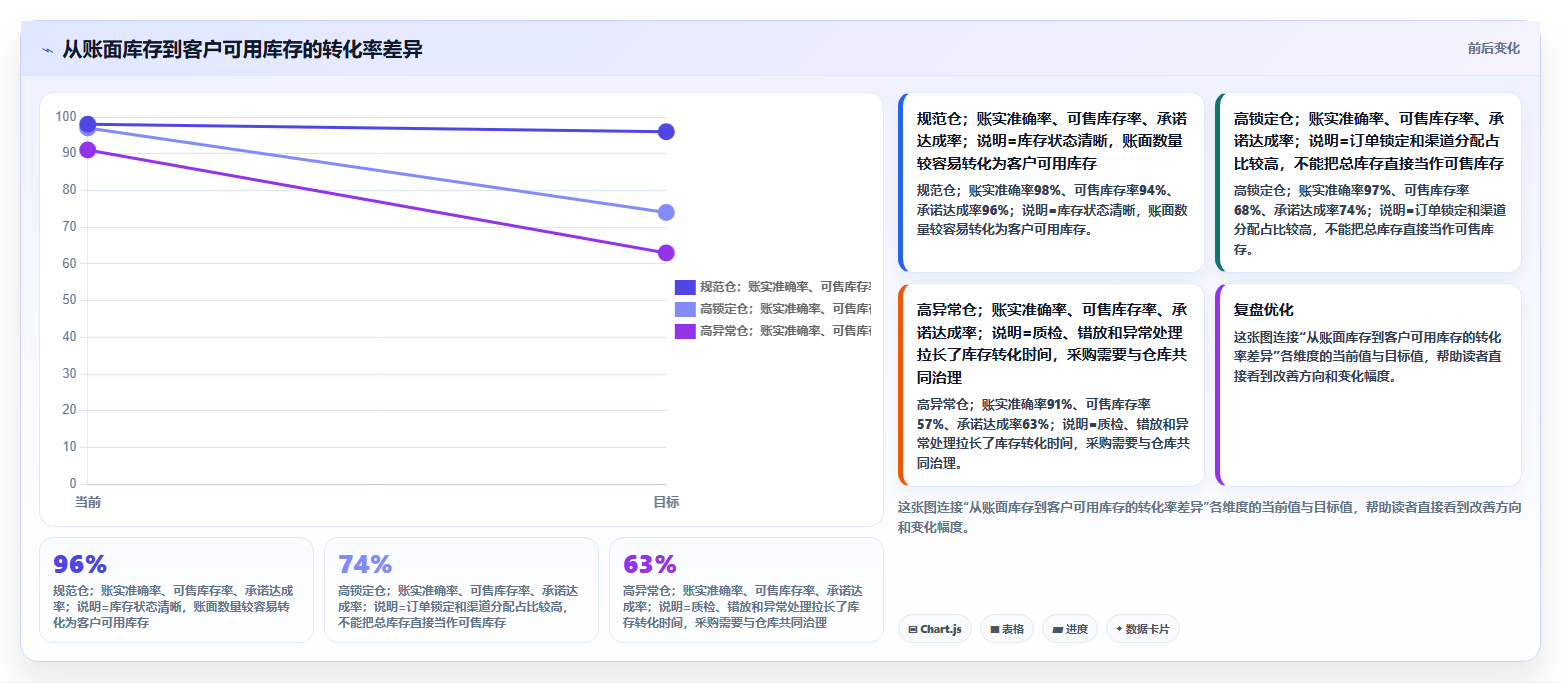Click the 高锁定仓 card detail text with 账实准确率97%
Screen dimensions: 1561x683
pos(1369,219)
